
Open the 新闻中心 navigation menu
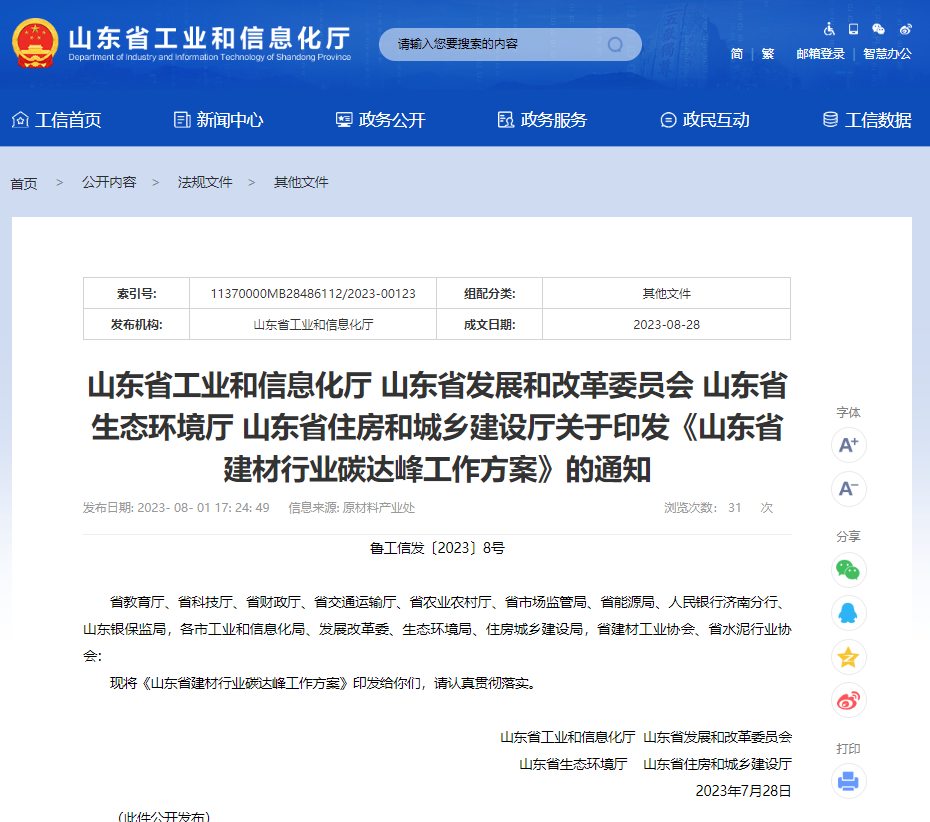tap(218, 120)
